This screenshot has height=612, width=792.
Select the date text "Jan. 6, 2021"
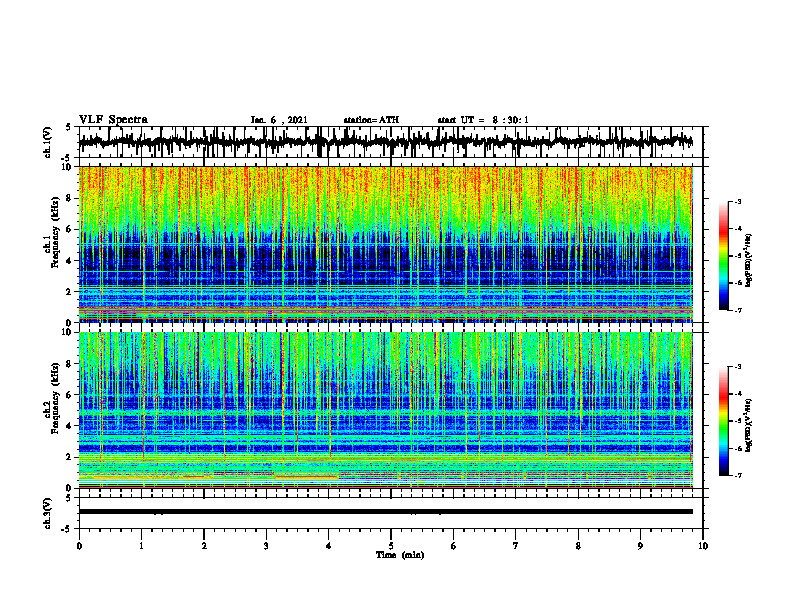[x=279, y=120]
